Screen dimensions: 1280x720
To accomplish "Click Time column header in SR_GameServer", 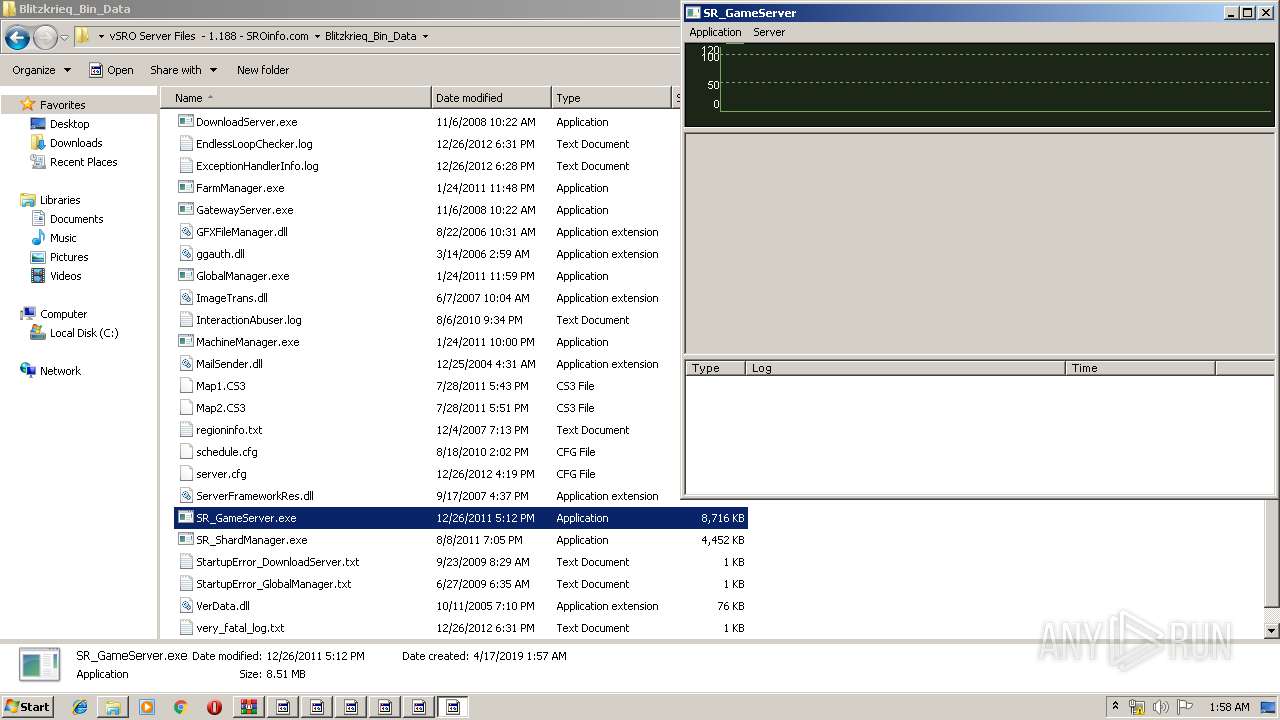I will tap(1140, 368).
